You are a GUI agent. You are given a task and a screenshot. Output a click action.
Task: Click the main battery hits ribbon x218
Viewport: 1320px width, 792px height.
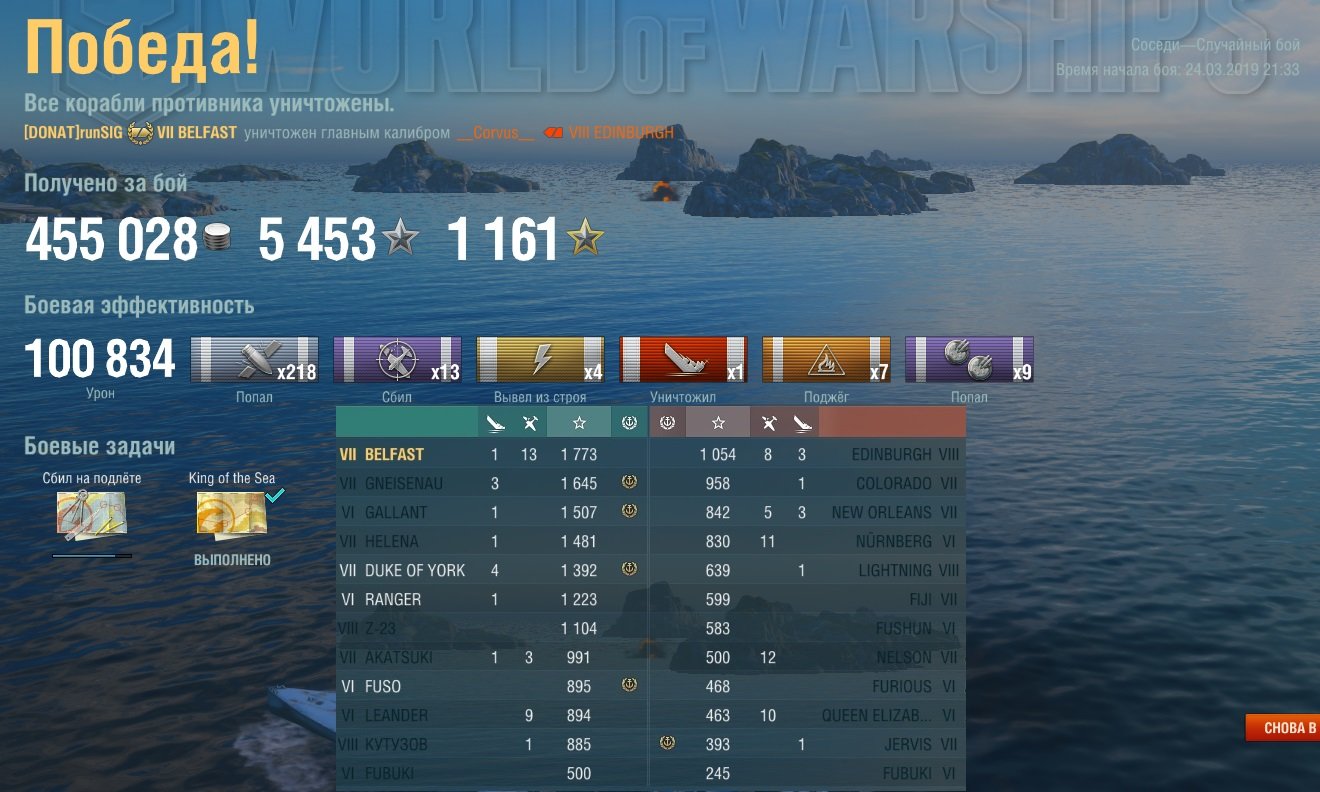[254, 360]
